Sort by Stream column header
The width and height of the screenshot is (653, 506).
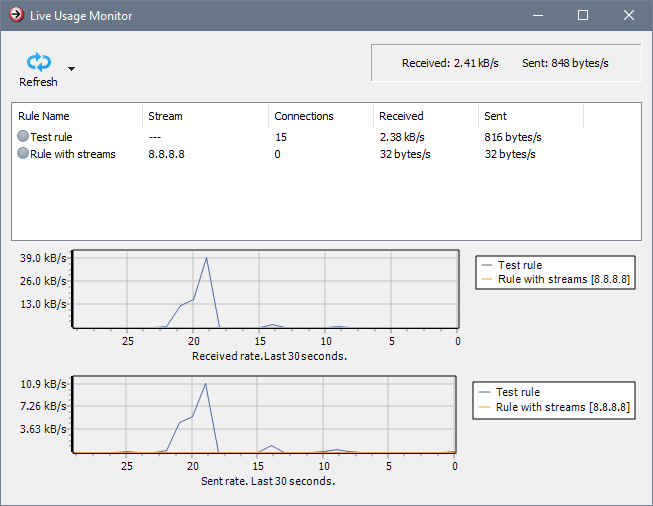pos(165,116)
